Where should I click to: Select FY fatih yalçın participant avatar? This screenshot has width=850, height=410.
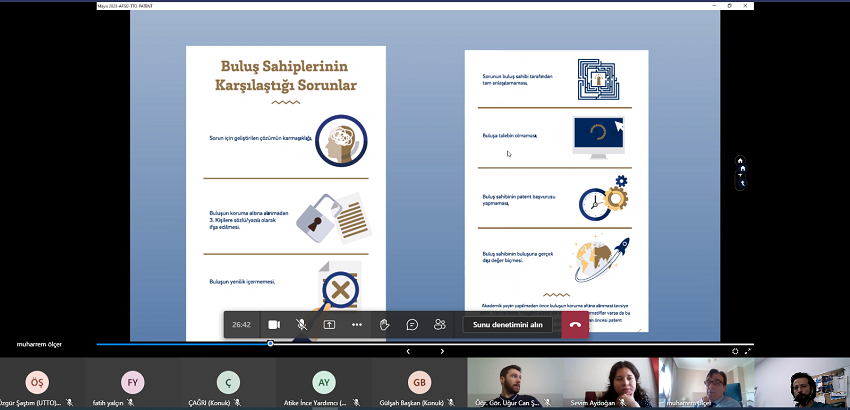click(x=132, y=382)
